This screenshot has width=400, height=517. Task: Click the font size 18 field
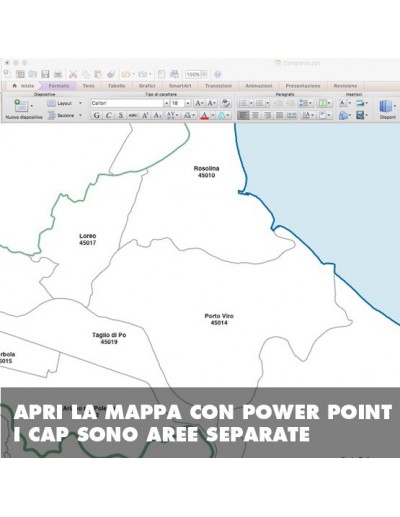click(177, 103)
